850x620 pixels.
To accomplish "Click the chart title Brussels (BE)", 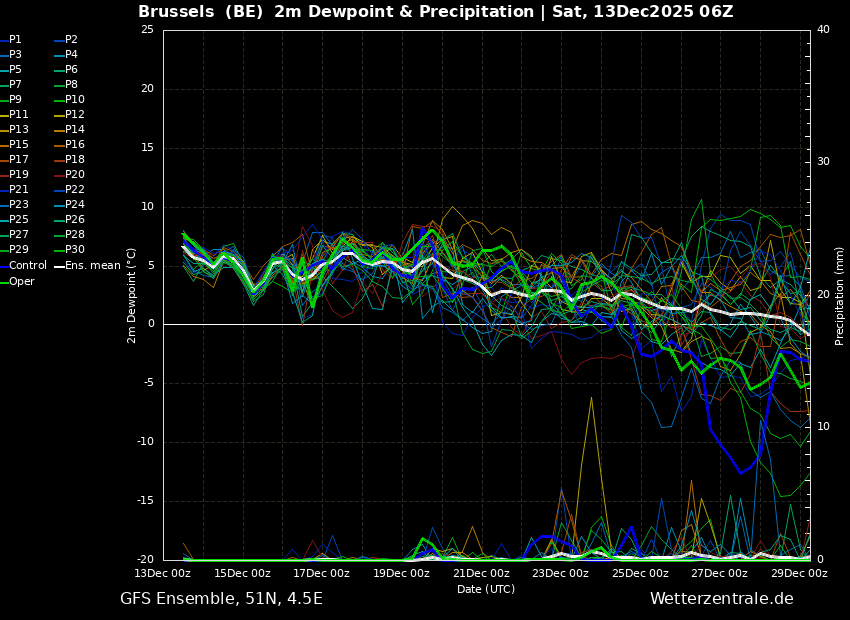I will [201, 12].
